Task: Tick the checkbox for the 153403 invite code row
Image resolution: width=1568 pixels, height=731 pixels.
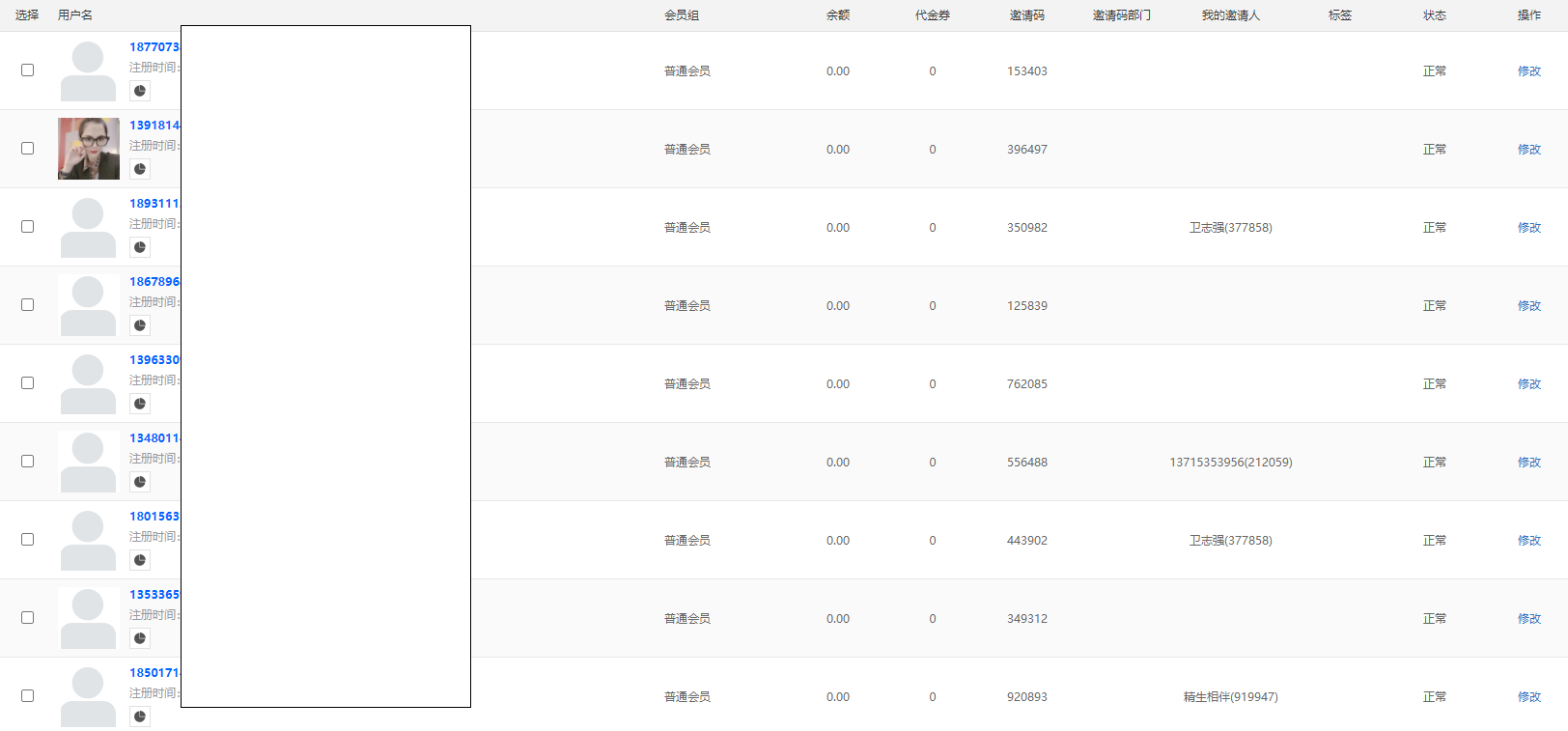Action: point(27,70)
